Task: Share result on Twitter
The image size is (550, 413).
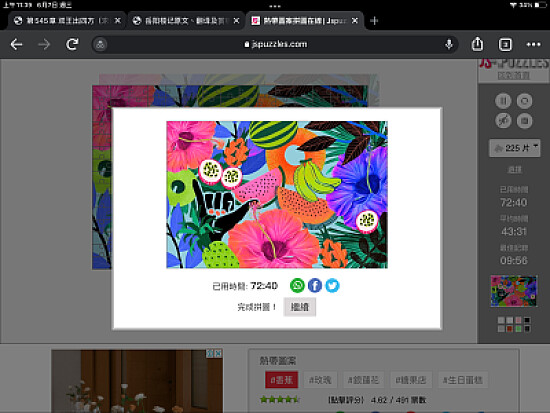Action: (x=332, y=285)
